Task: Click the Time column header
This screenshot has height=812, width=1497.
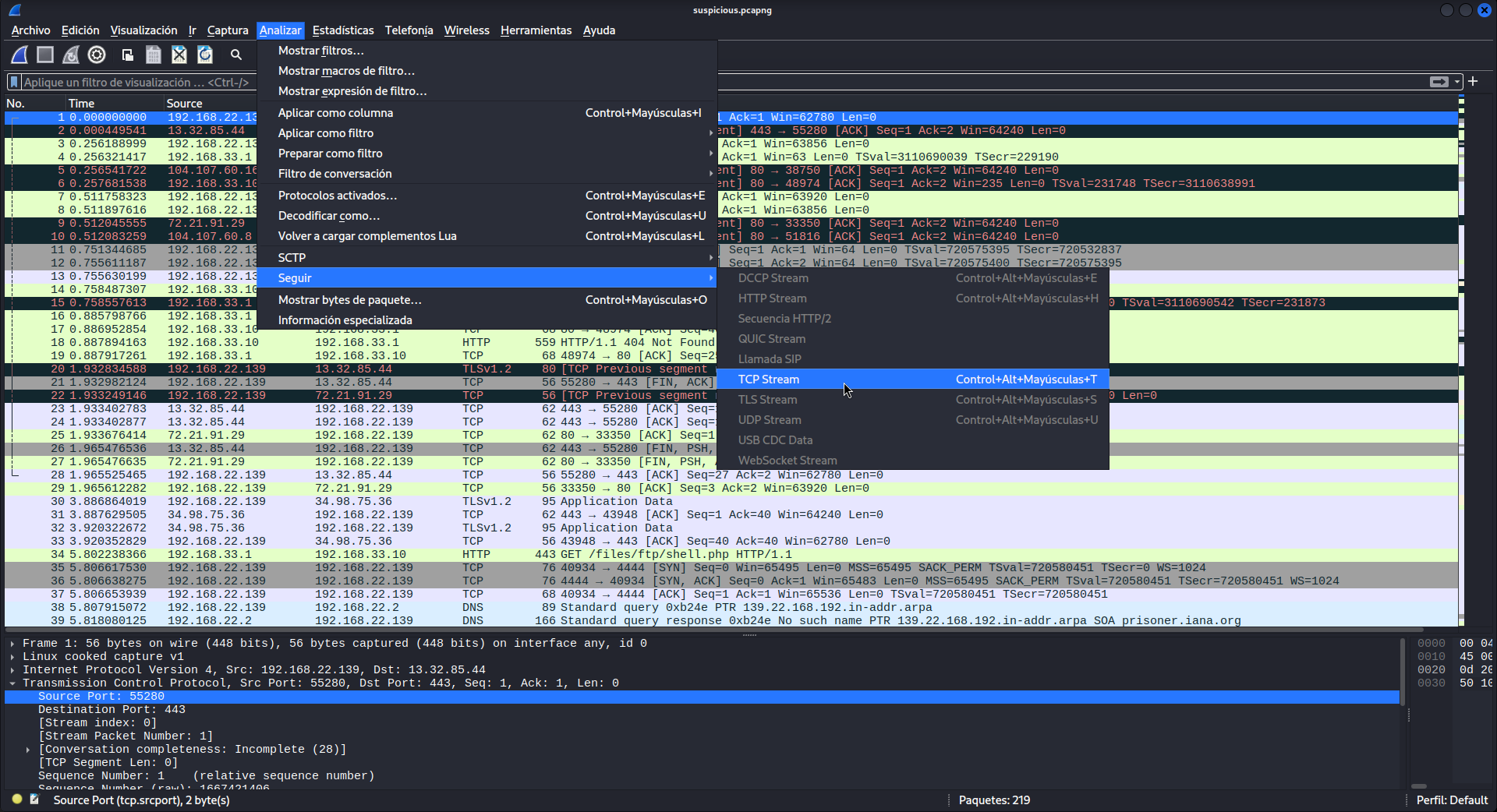Action: point(113,103)
